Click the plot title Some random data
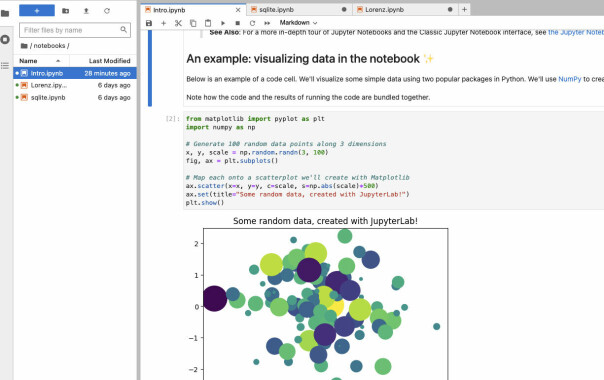This screenshot has height=380, width=604. click(x=325, y=221)
